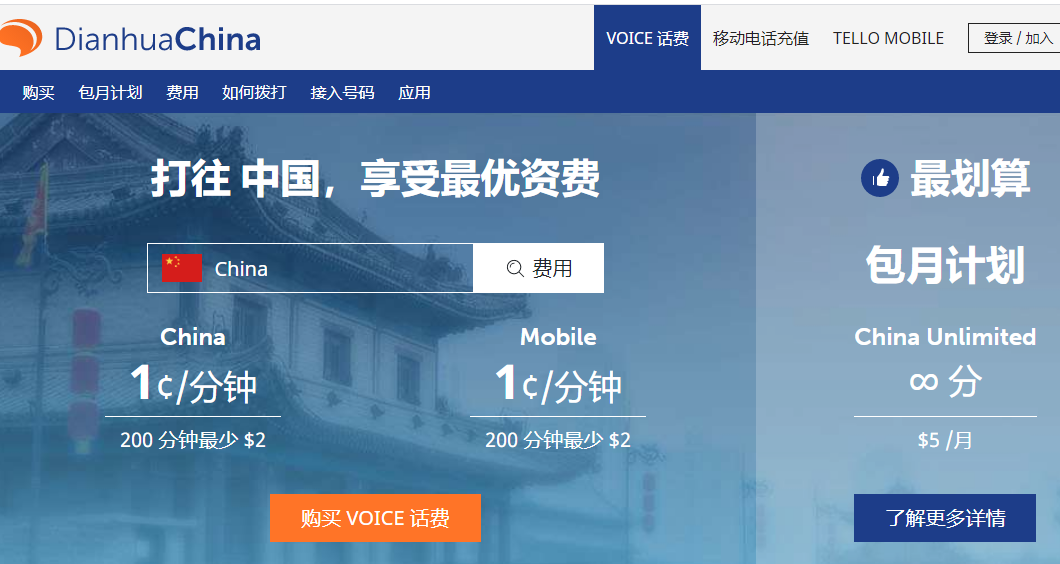Click the magnifier icon beside 费用
The height and width of the screenshot is (564, 1060).
tap(515, 268)
